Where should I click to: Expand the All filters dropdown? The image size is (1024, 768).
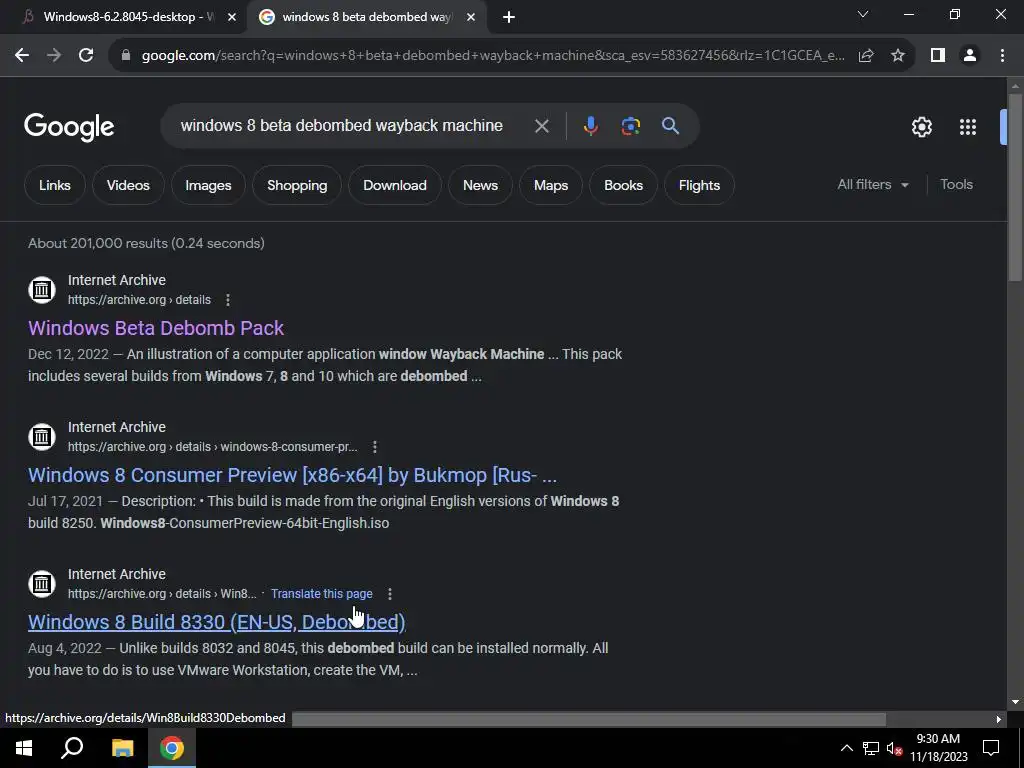873,185
